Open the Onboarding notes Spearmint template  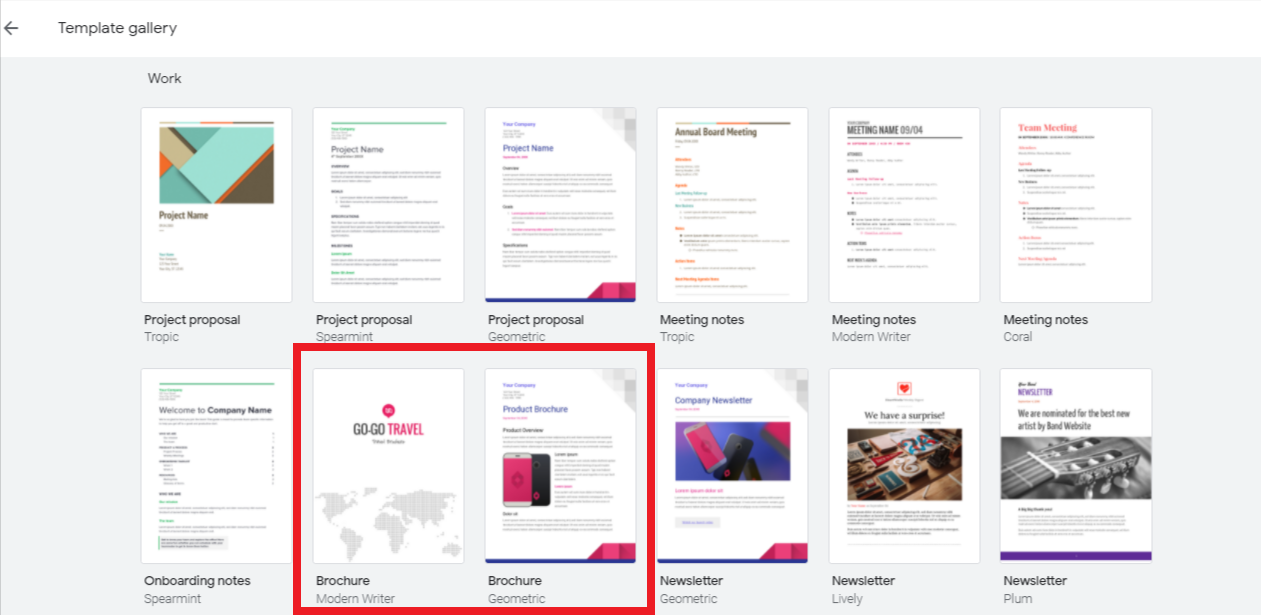[x=216, y=466]
